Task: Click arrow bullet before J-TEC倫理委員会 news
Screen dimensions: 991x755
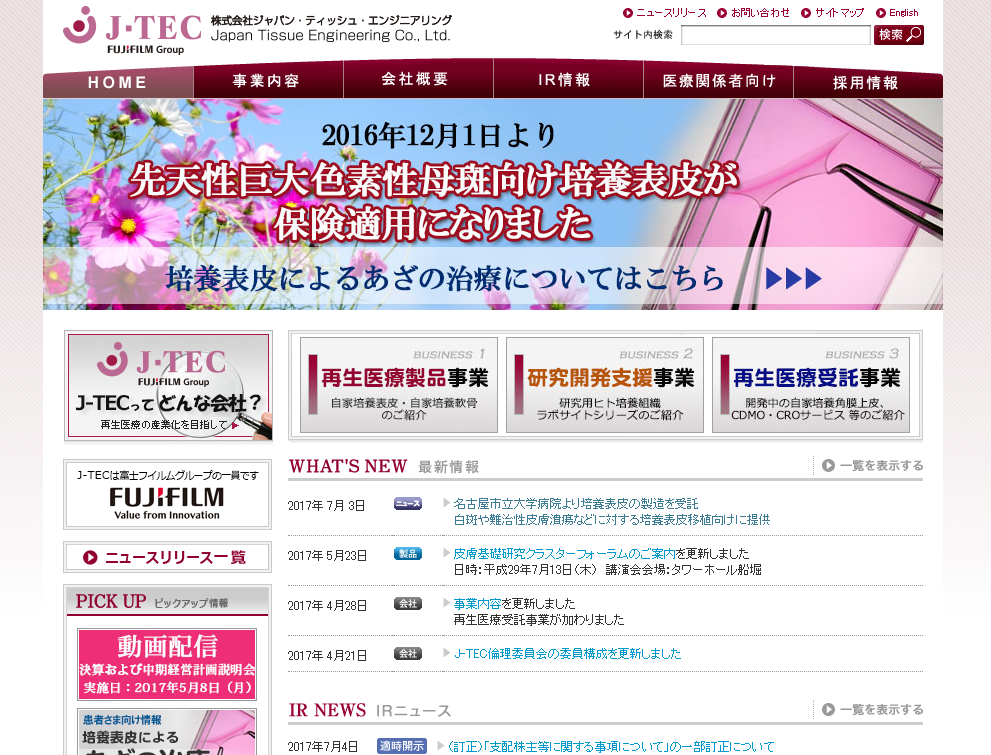Action: coord(446,653)
